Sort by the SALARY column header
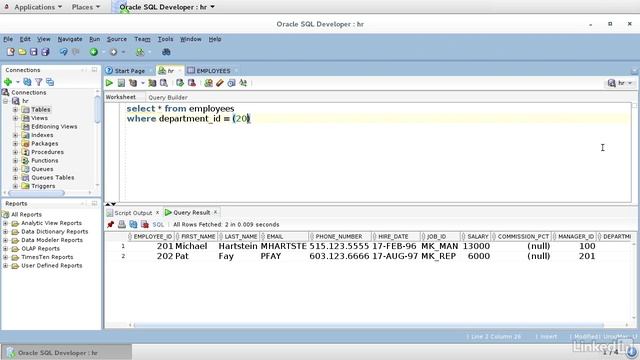640x360 pixels. pyautogui.click(x=476, y=236)
